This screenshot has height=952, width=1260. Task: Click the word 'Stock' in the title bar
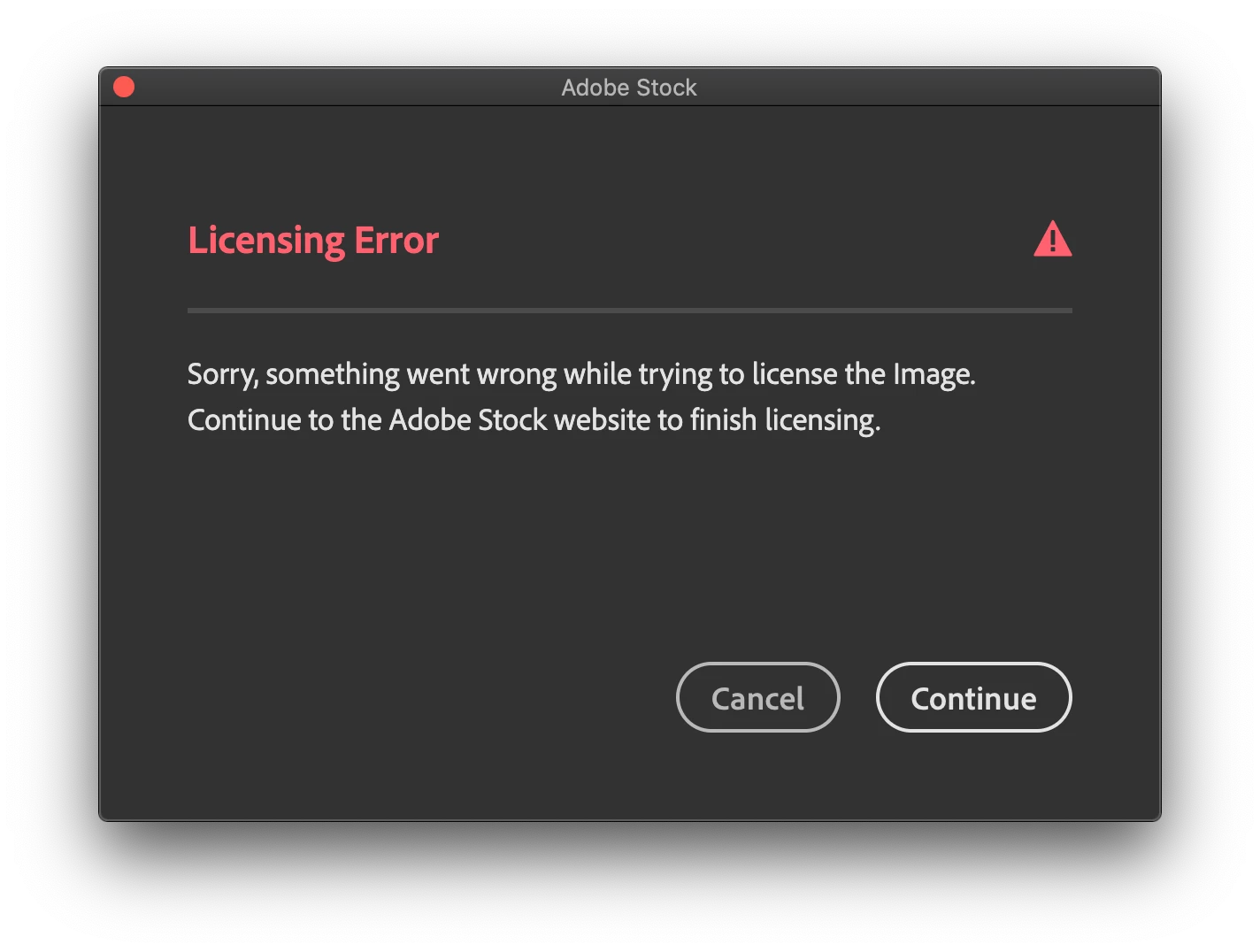[666, 88]
